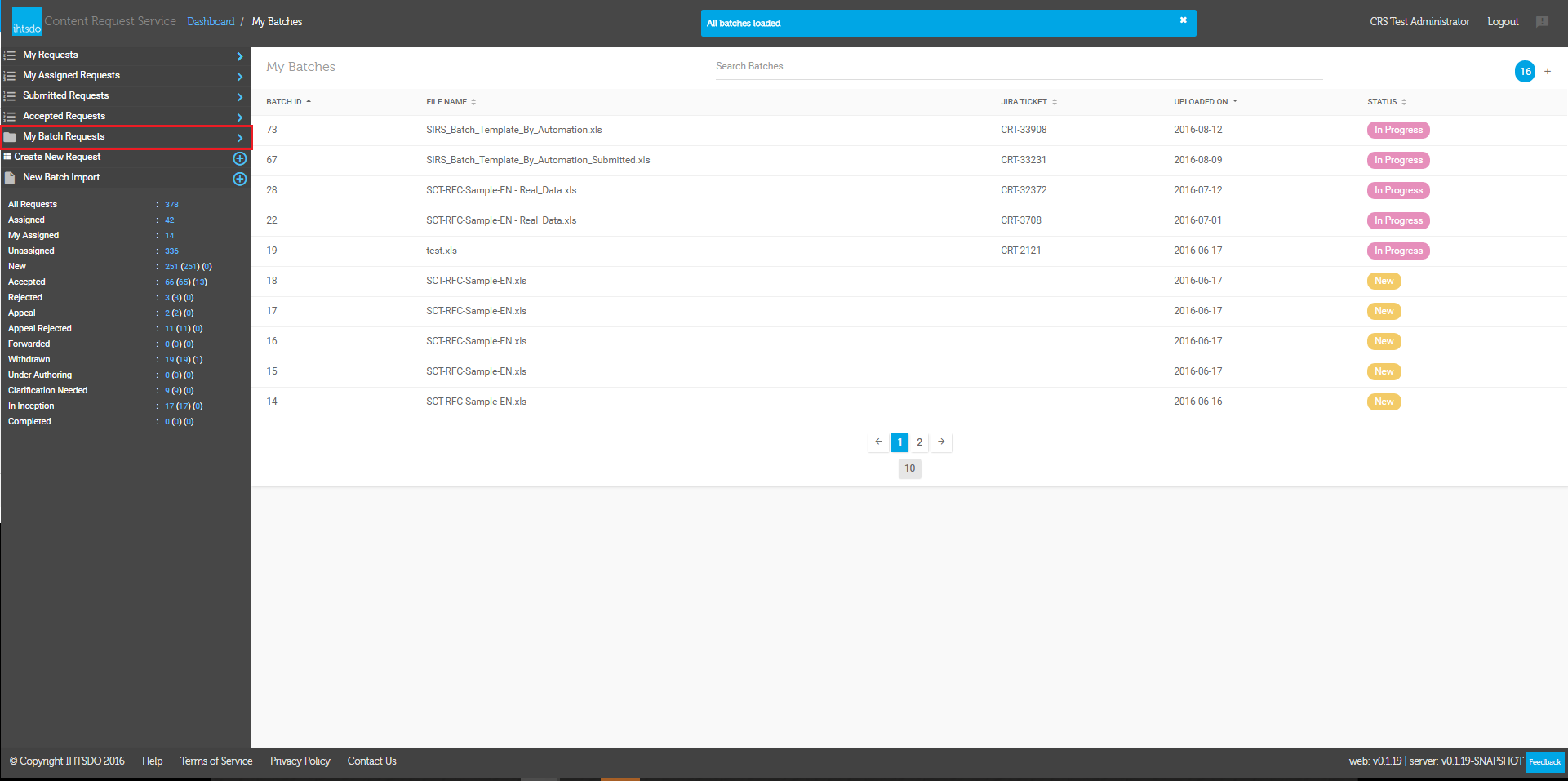Click the blue 16 count badge
This screenshot has width=1568, height=781.
tap(1525, 72)
